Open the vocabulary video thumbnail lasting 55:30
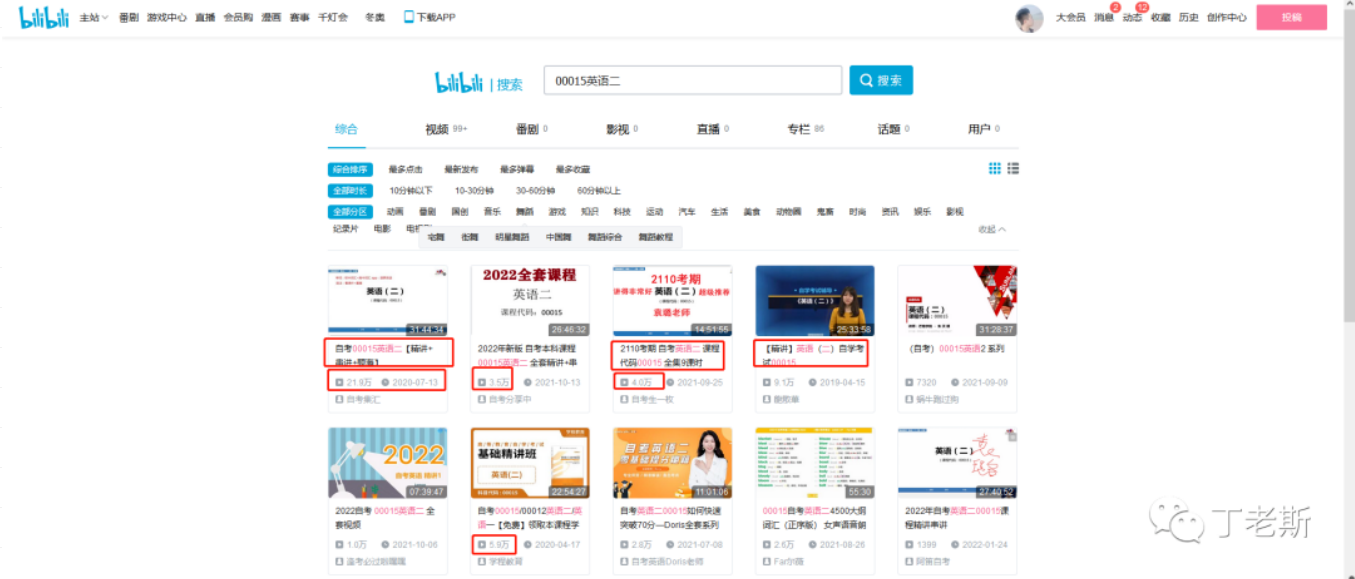Image resolution: width=1355 pixels, height=579 pixels. [x=815, y=464]
